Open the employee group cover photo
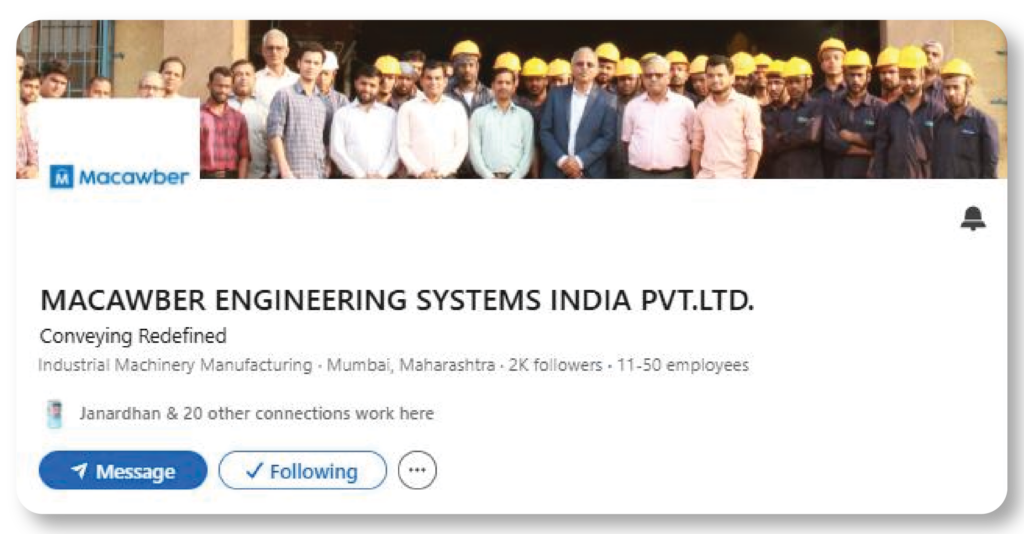Image resolution: width=1024 pixels, height=534 pixels. (x=511, y=99)
